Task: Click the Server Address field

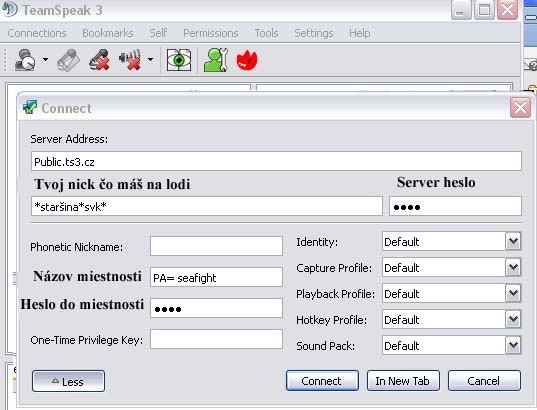Action: [x=276, y=161]
